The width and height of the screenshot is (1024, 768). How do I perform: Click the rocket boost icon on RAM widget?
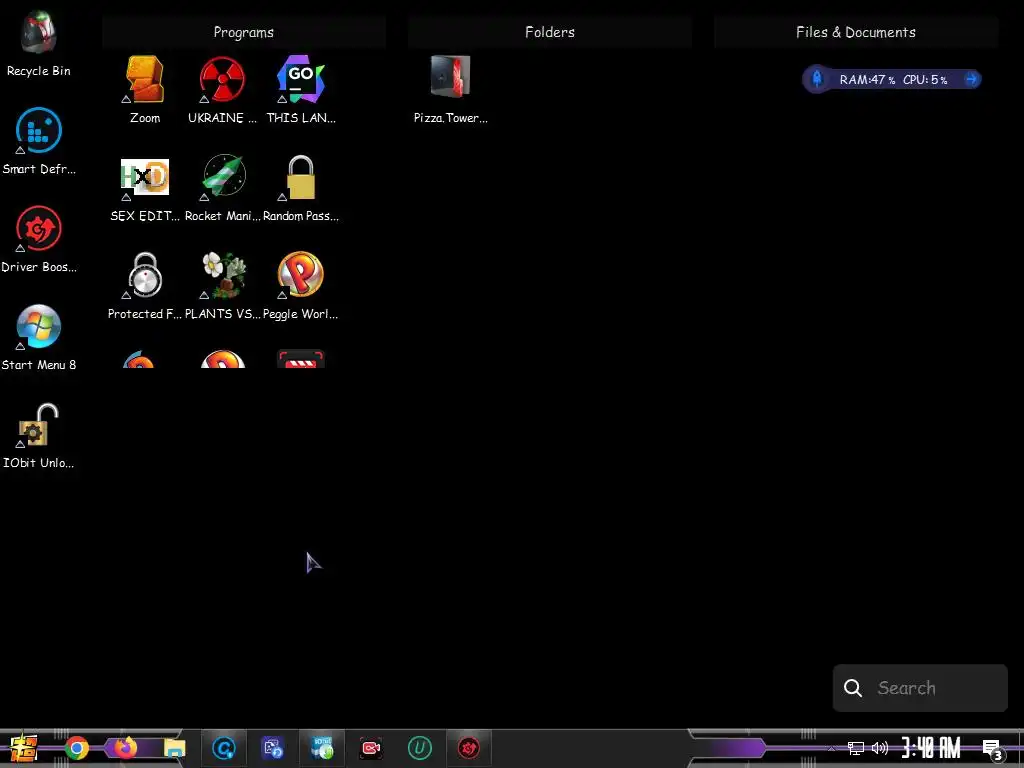[x=816, y=80]
